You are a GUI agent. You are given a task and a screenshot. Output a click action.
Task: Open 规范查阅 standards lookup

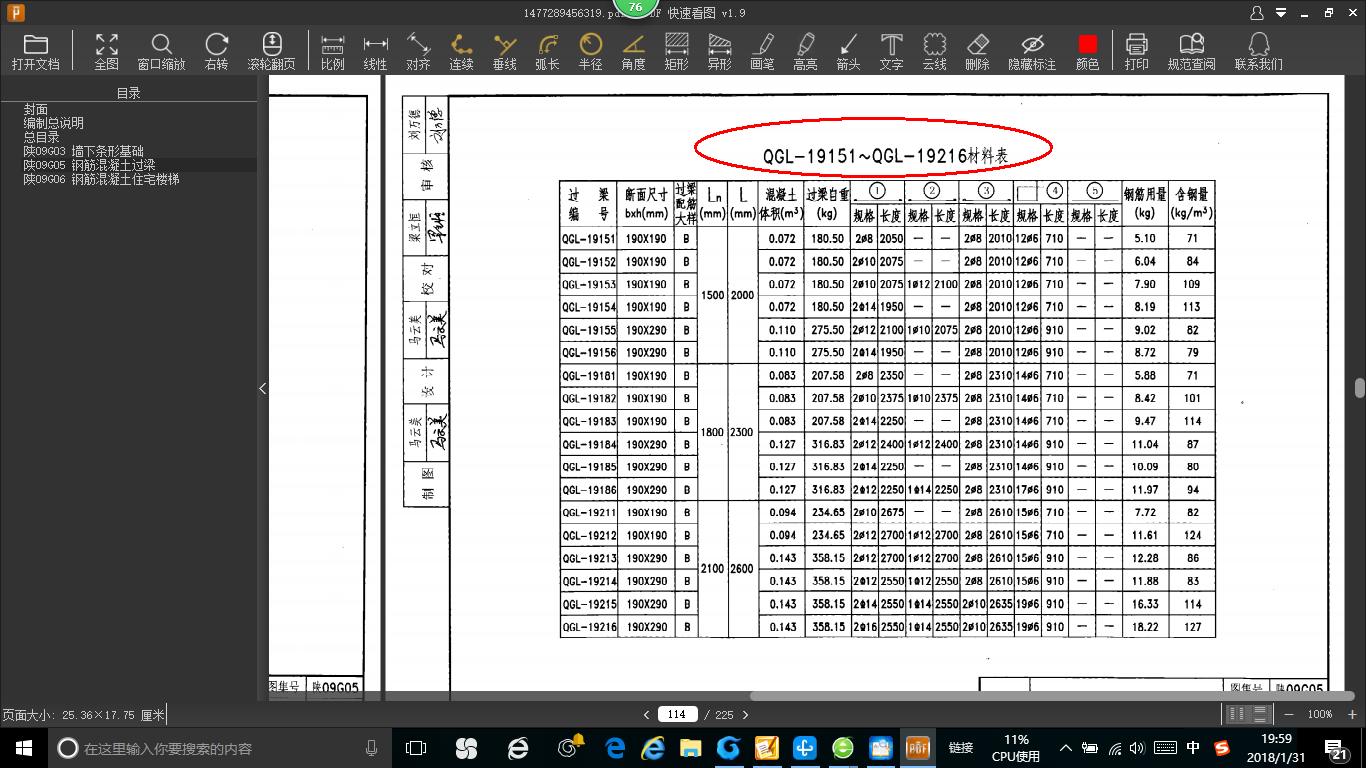[x=1191, y=52]
